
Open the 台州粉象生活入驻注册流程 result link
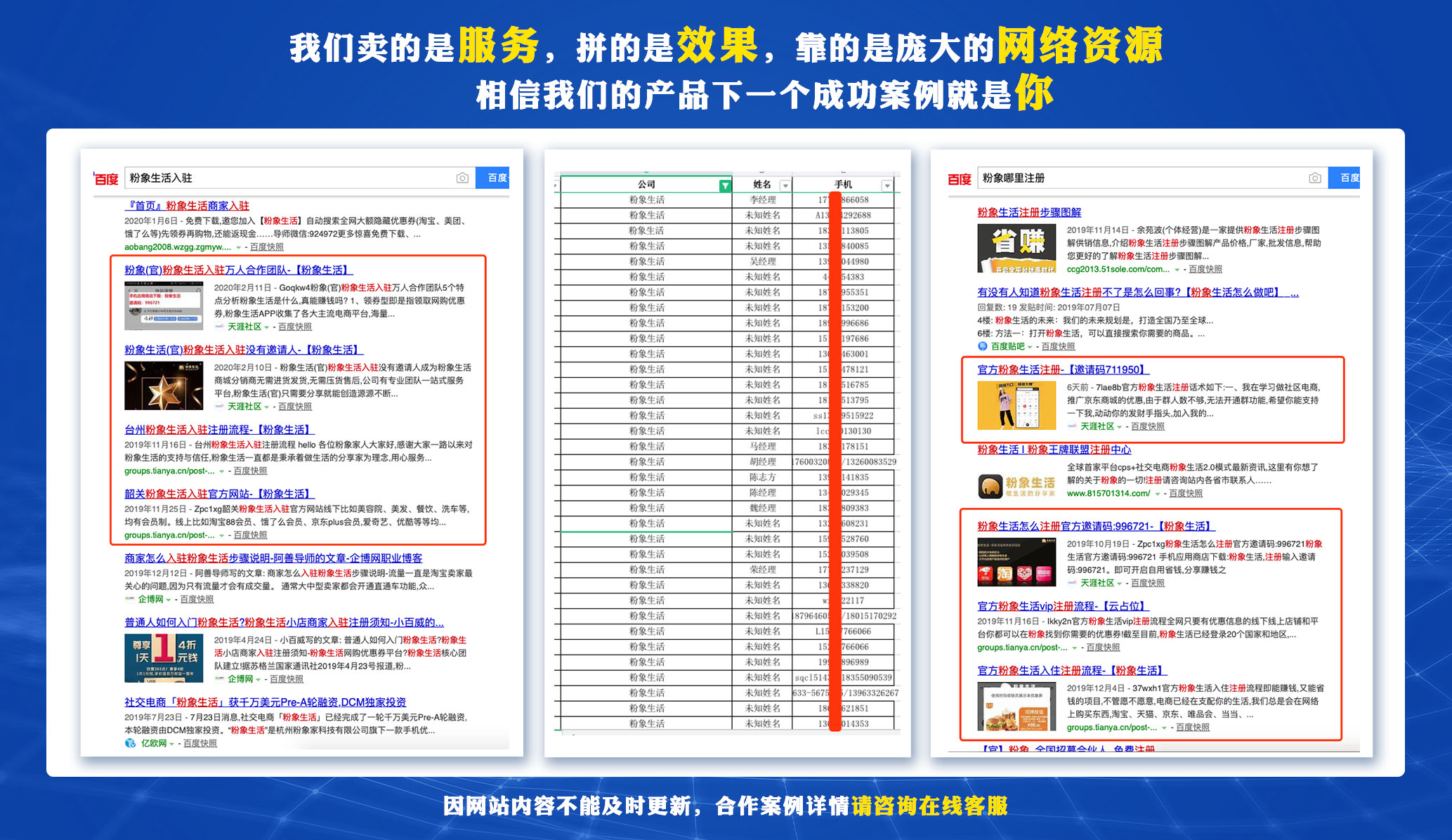(x=218, y=429)
